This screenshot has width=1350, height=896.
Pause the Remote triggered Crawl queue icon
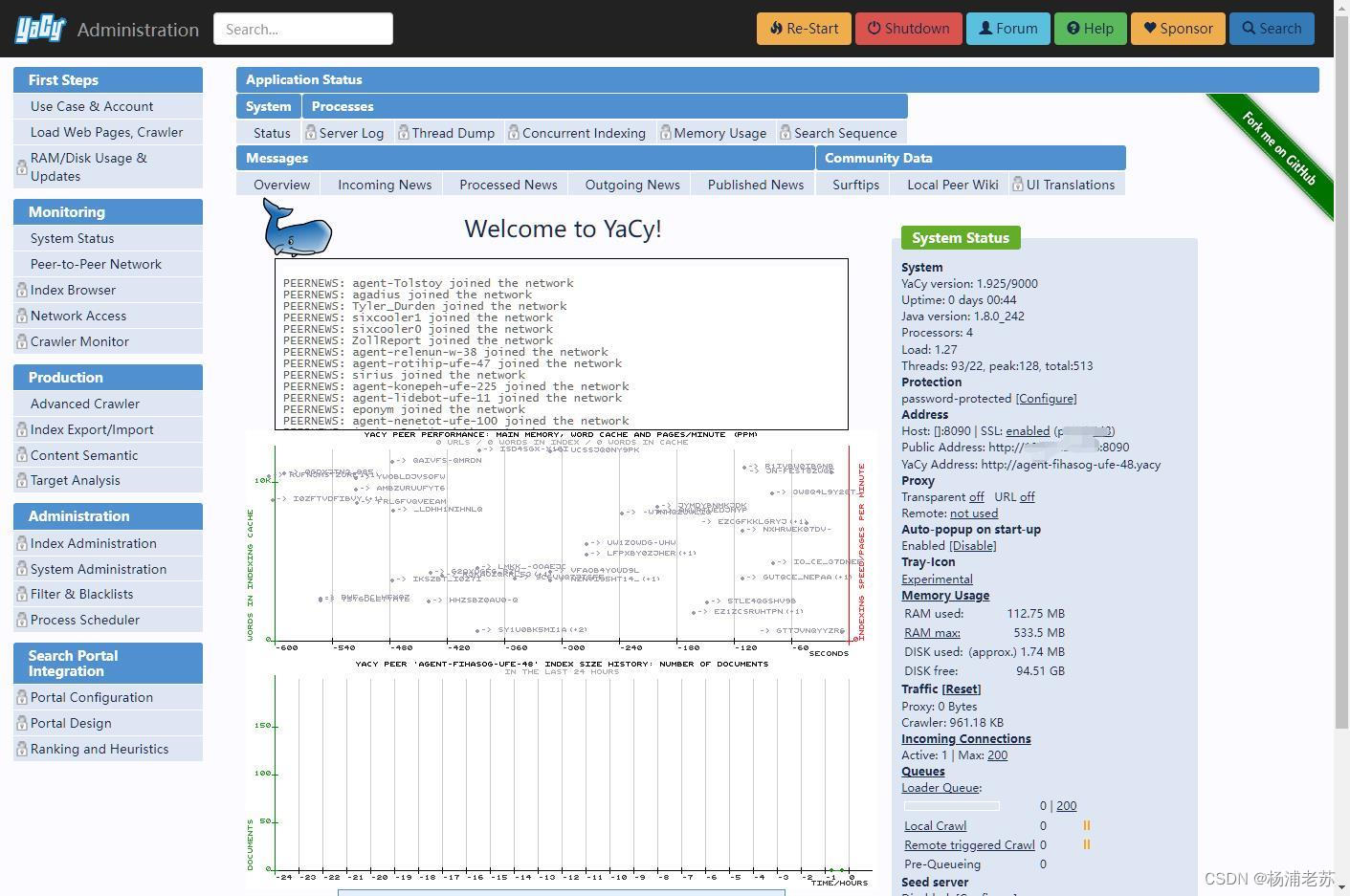point(1086,844)
